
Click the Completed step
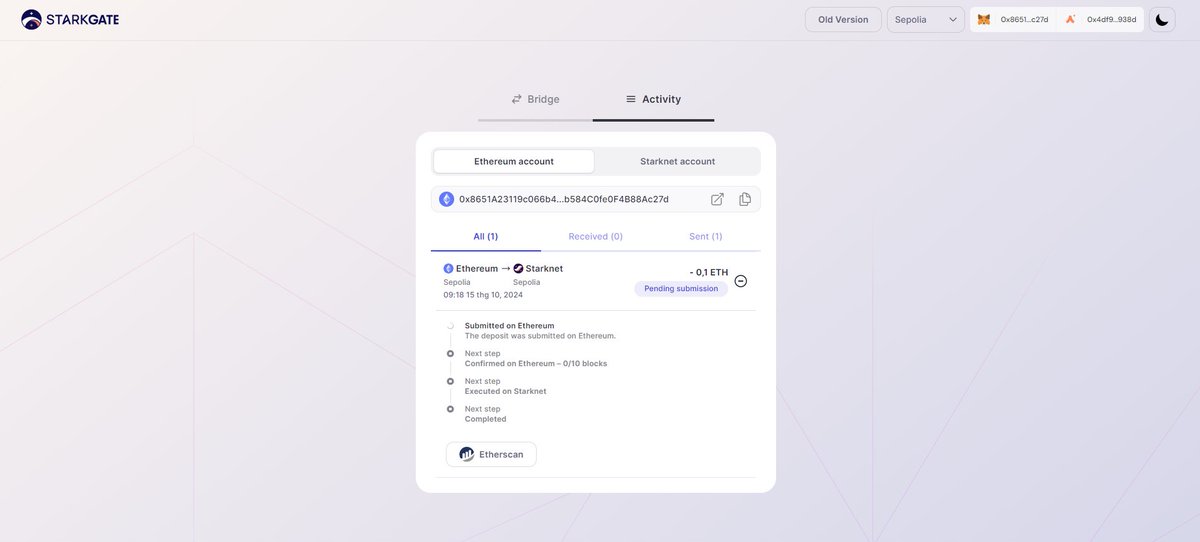click(486, 419)
